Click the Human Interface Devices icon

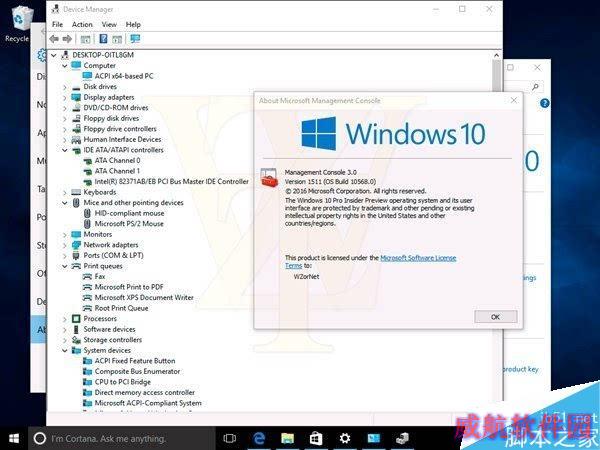(76, 139)
